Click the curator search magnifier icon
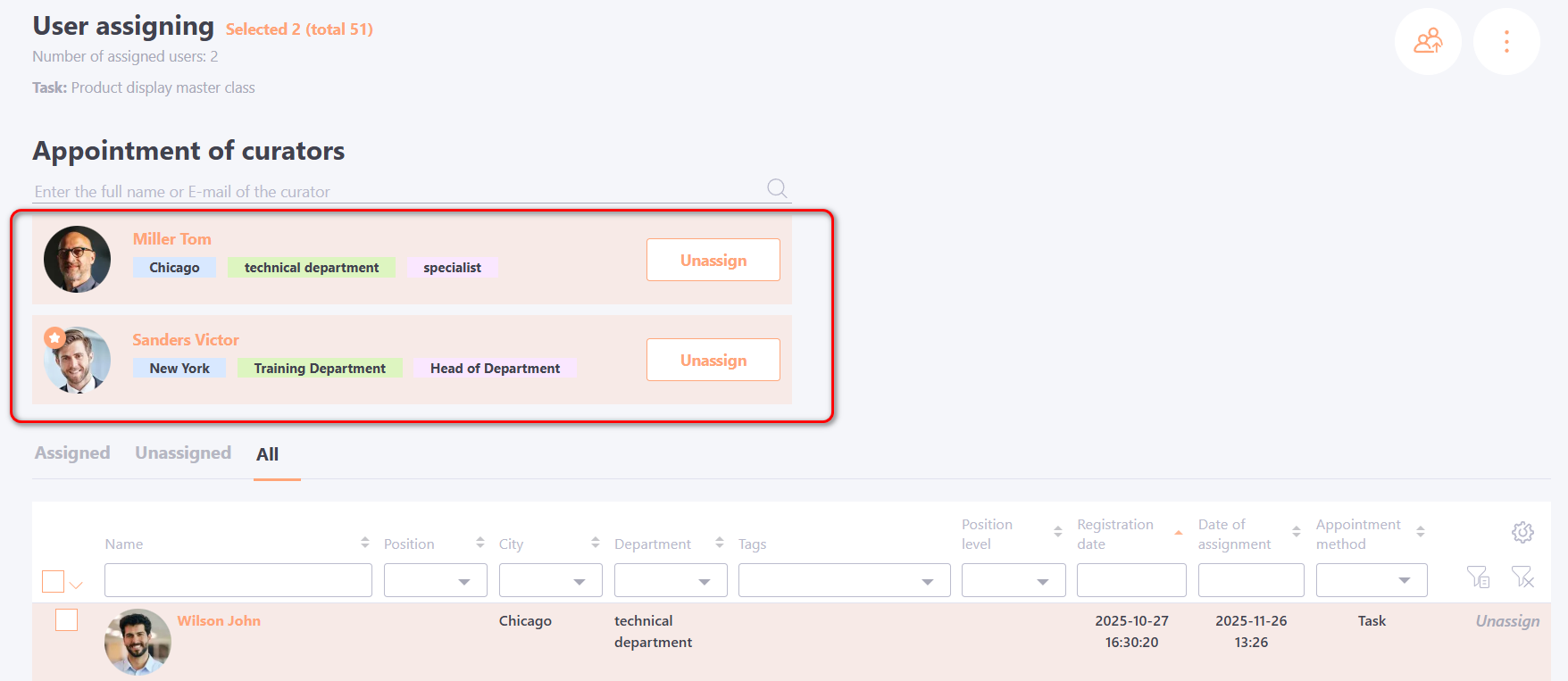This screenshot has width=1568, height=681. click(x=777, y=188)
